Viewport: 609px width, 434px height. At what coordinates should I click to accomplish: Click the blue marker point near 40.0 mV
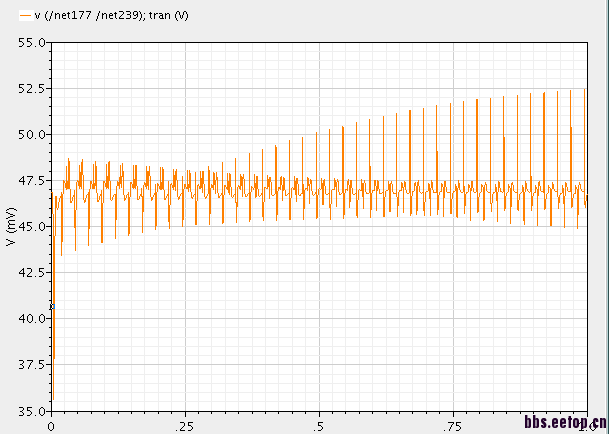tap(52, 307)
